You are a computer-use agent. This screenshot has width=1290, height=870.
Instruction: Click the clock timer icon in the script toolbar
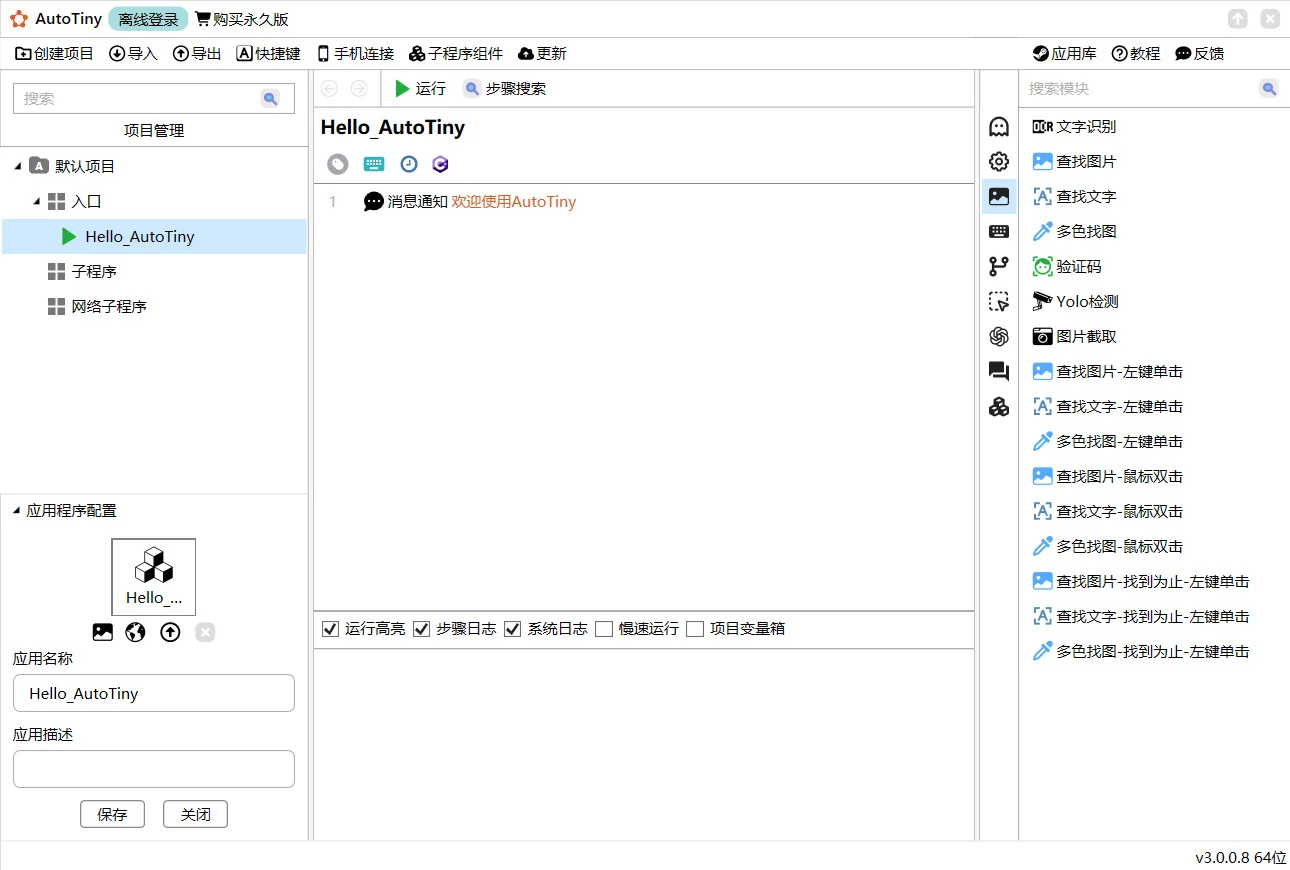point(408,164)
